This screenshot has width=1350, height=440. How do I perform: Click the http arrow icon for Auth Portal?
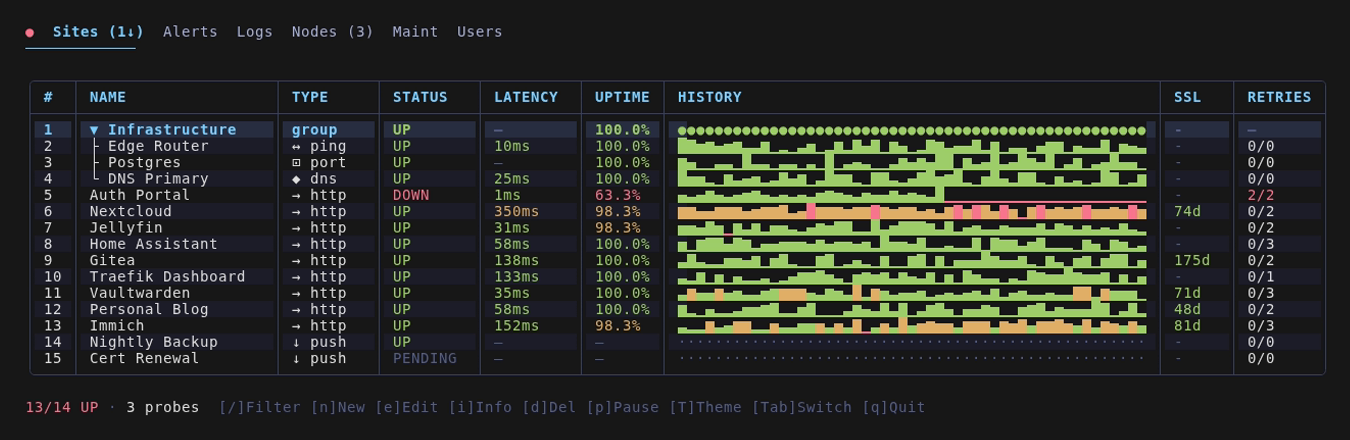[x=296, y=195]
